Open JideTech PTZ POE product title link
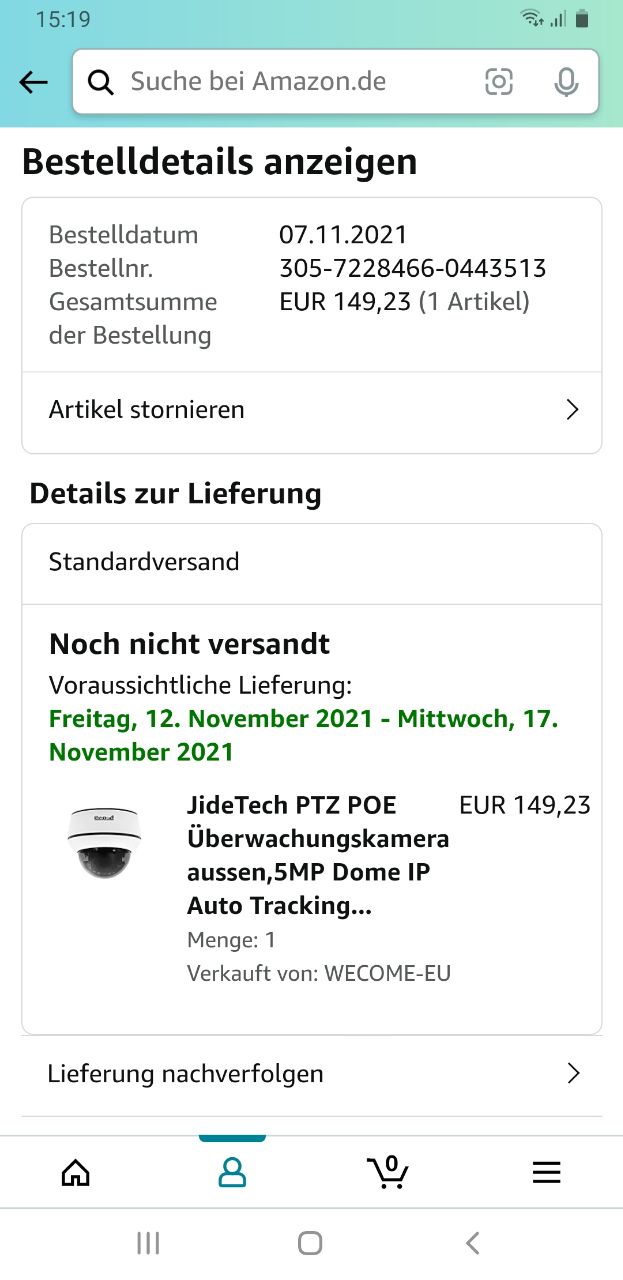This screenshot has height=1280, width=623. (316, 855)
